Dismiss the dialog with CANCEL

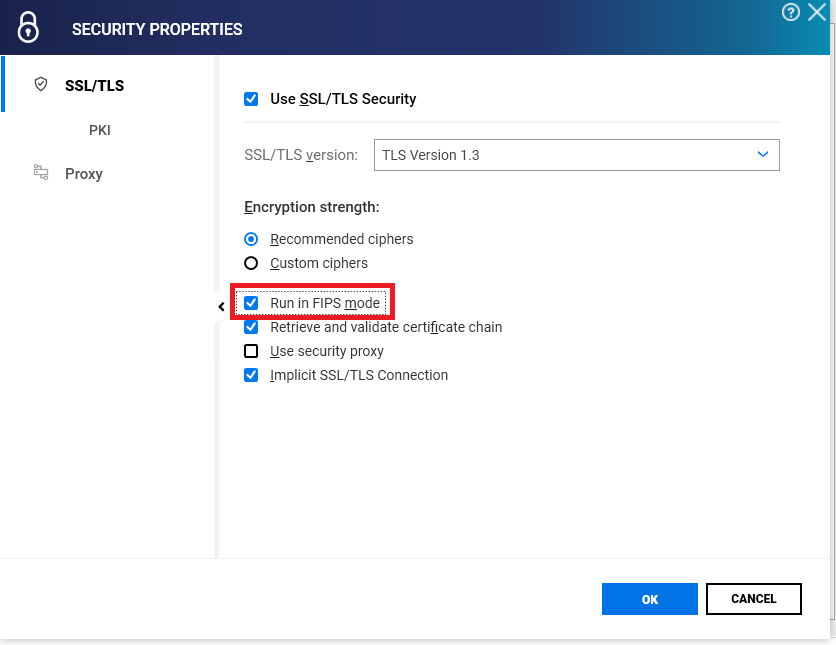tap(753, 598)
